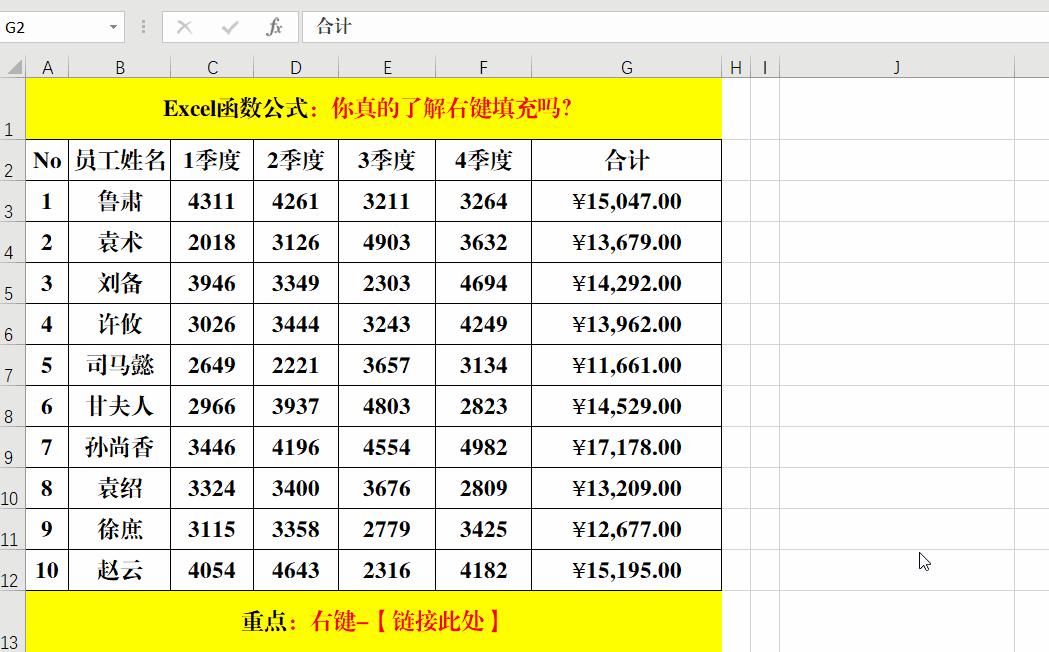Select column J header
This screenshot has height=652, width=1049.
coord(895,67)
